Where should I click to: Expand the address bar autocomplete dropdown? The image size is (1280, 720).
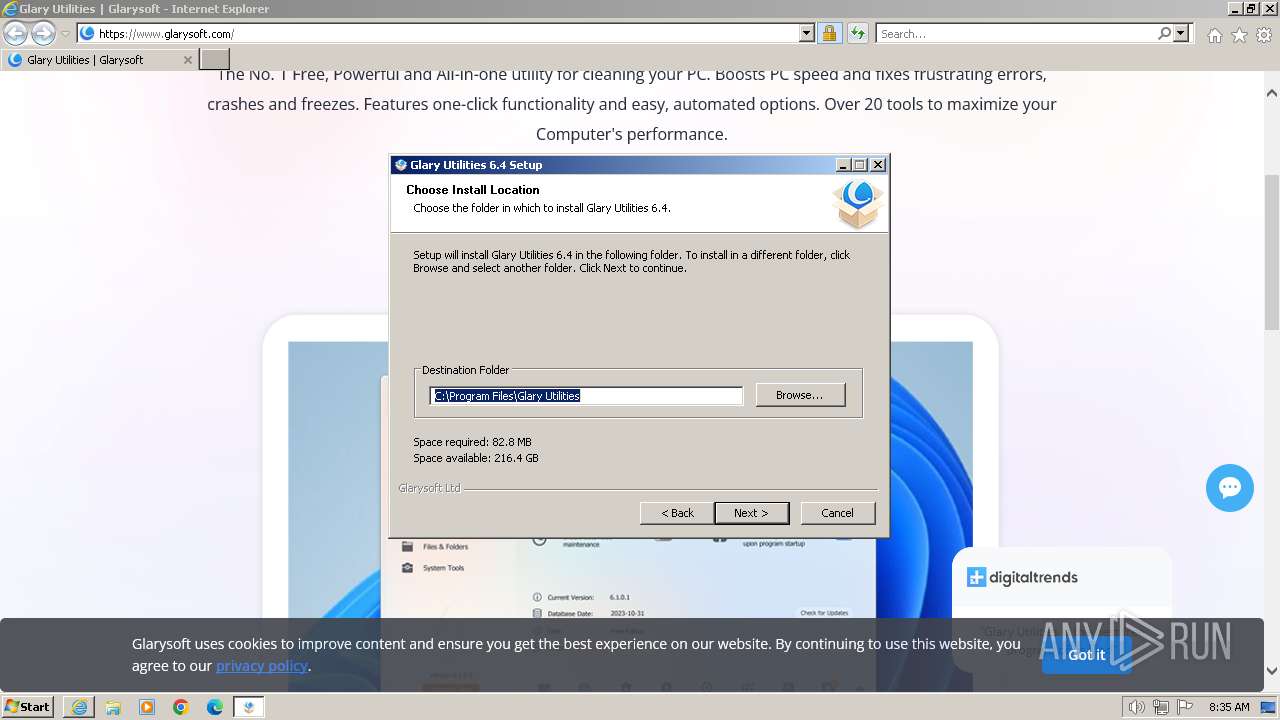(x=807, y=34)
